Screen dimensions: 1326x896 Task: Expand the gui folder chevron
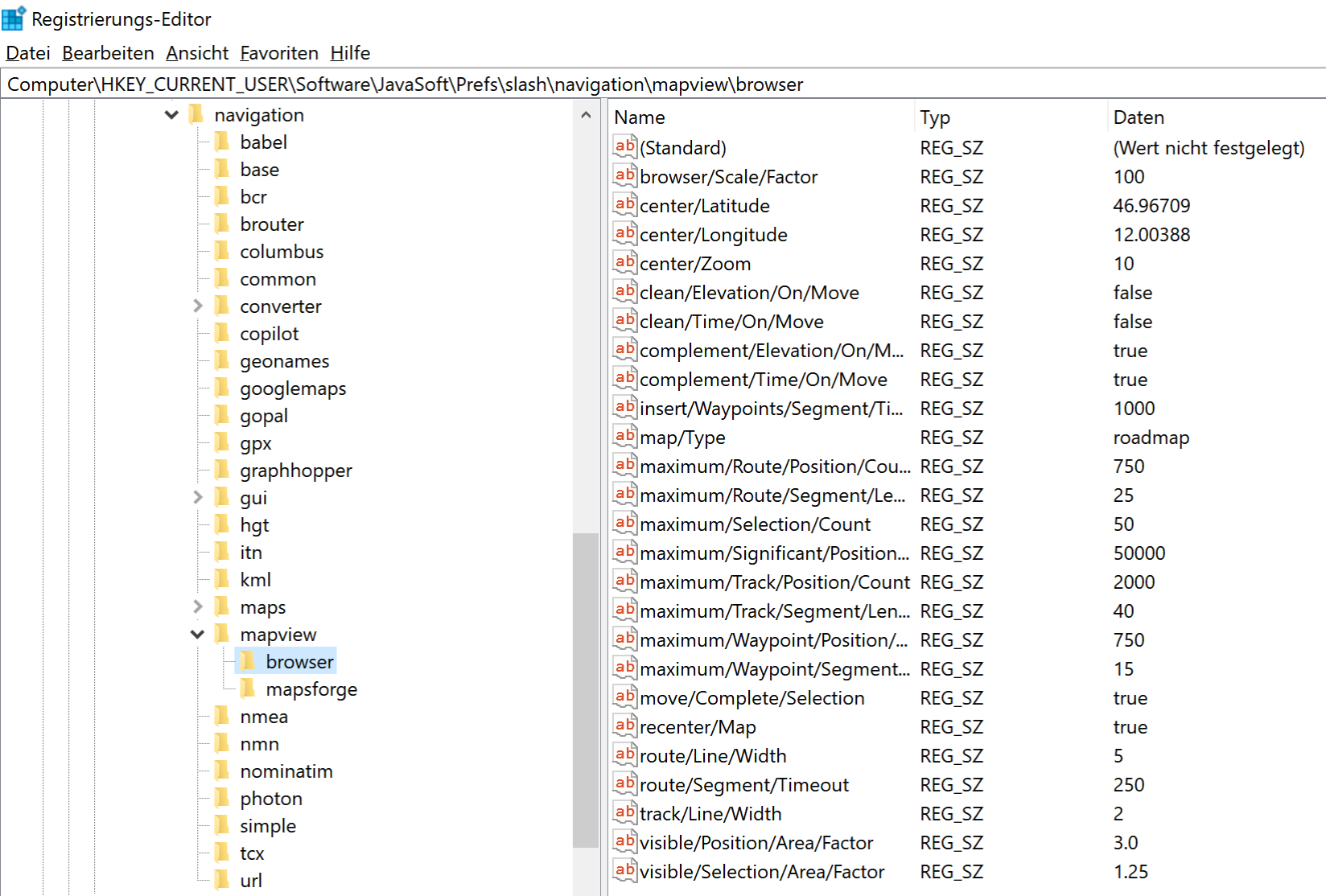coord(198,498)
